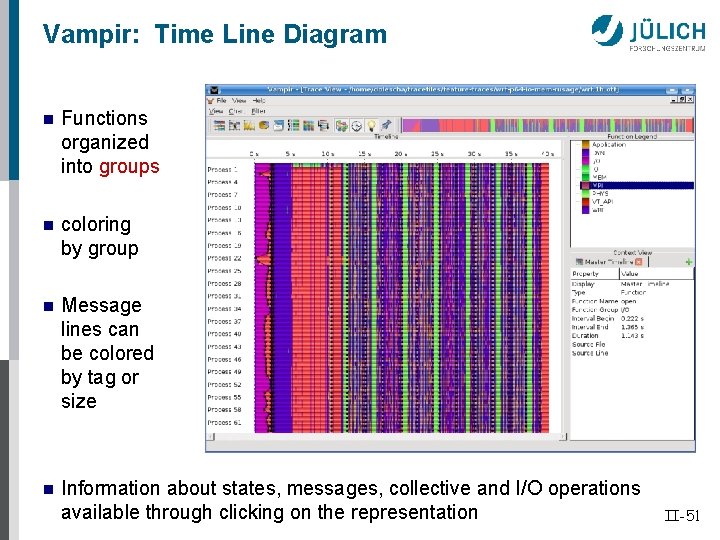This screenshot has height=540, width=720.
Task: Select highlighted MPI row in legend
Action: [x=636, y=186]
